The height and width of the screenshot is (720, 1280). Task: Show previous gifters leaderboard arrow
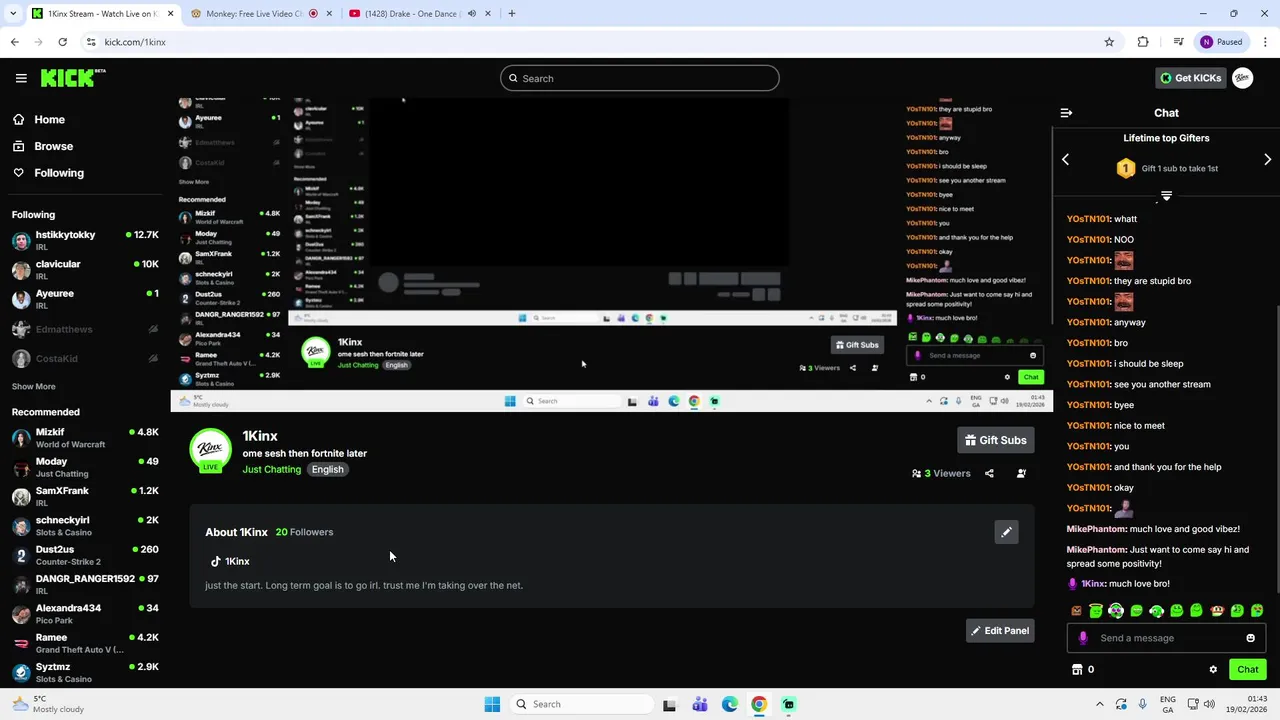pyautogui.click(x=1065, y=160)
